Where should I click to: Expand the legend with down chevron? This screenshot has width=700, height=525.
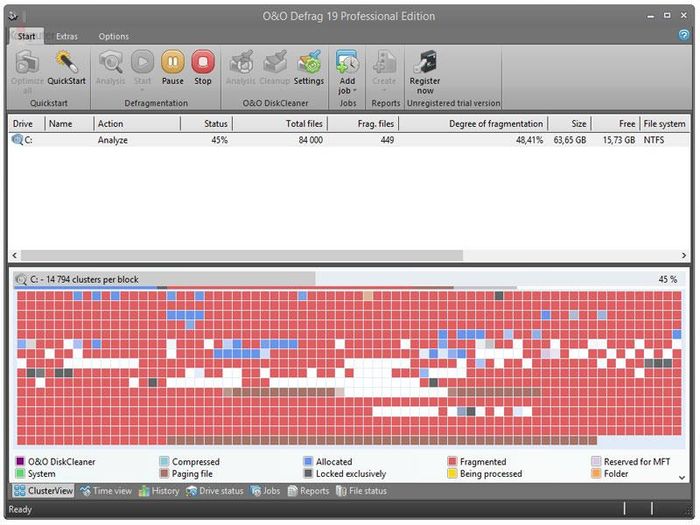(x=682, y=477)
